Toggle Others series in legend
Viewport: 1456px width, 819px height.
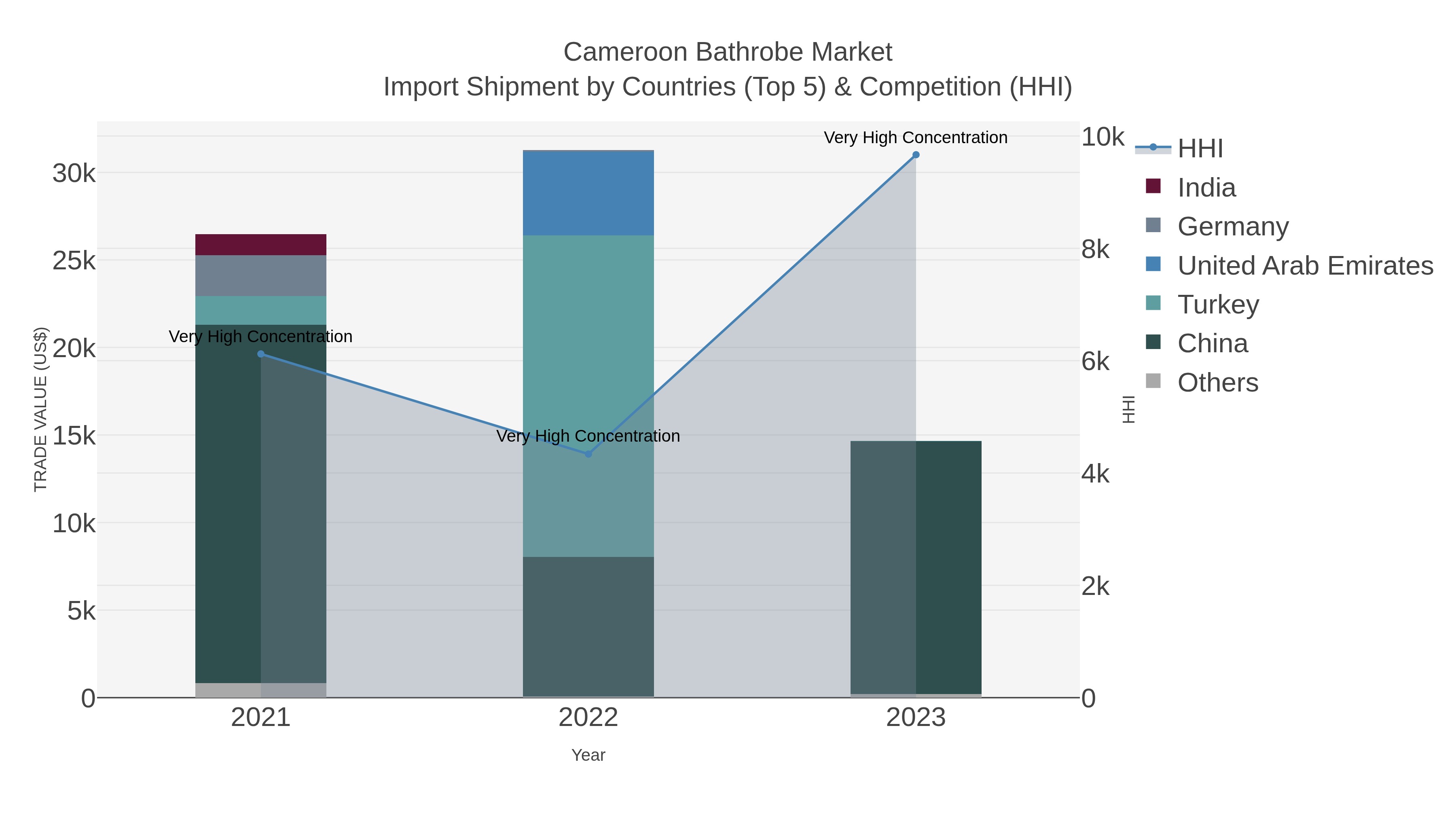[1202, 382]
